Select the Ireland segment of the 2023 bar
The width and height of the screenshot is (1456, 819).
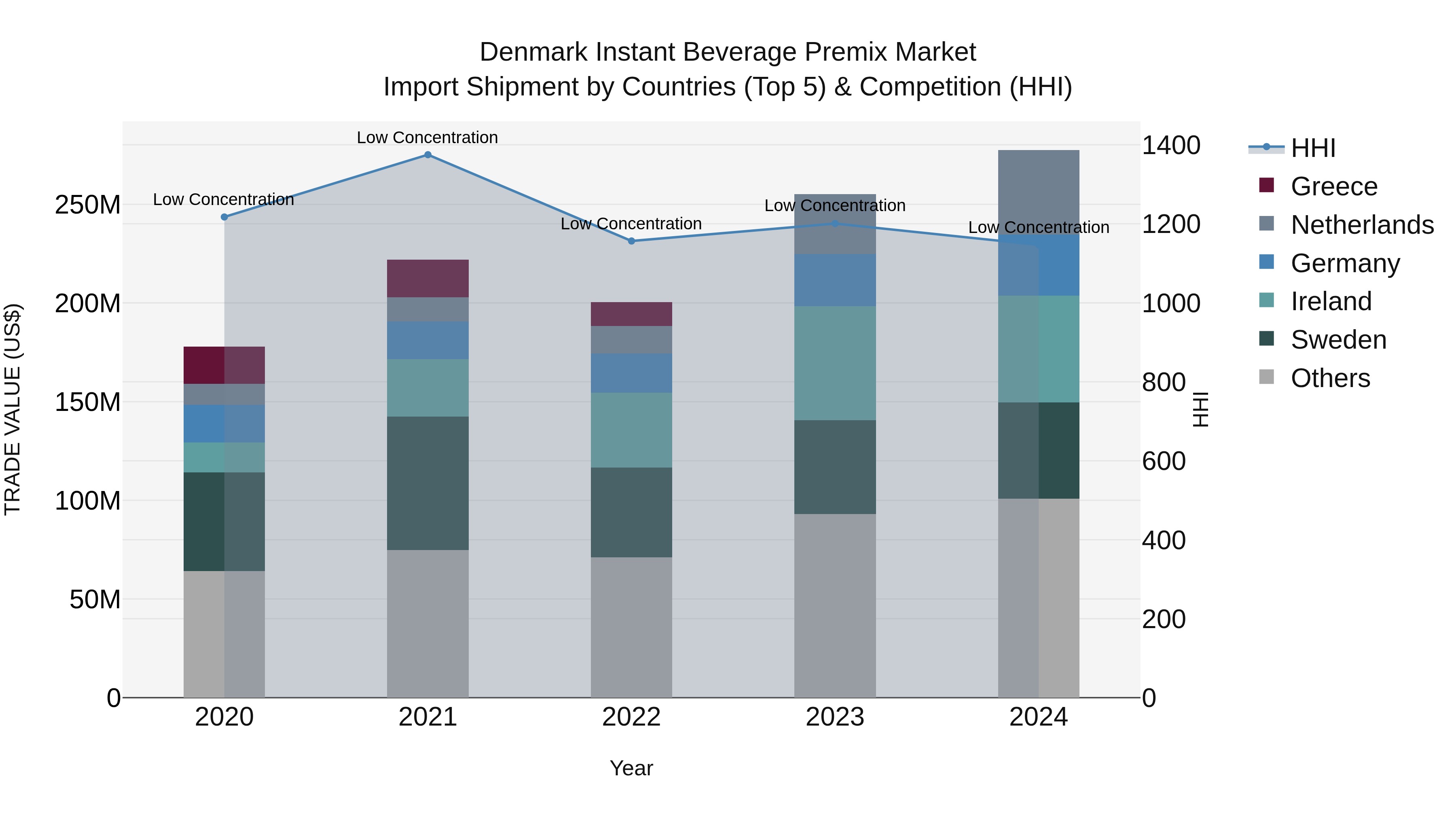(x=836, y=364)
